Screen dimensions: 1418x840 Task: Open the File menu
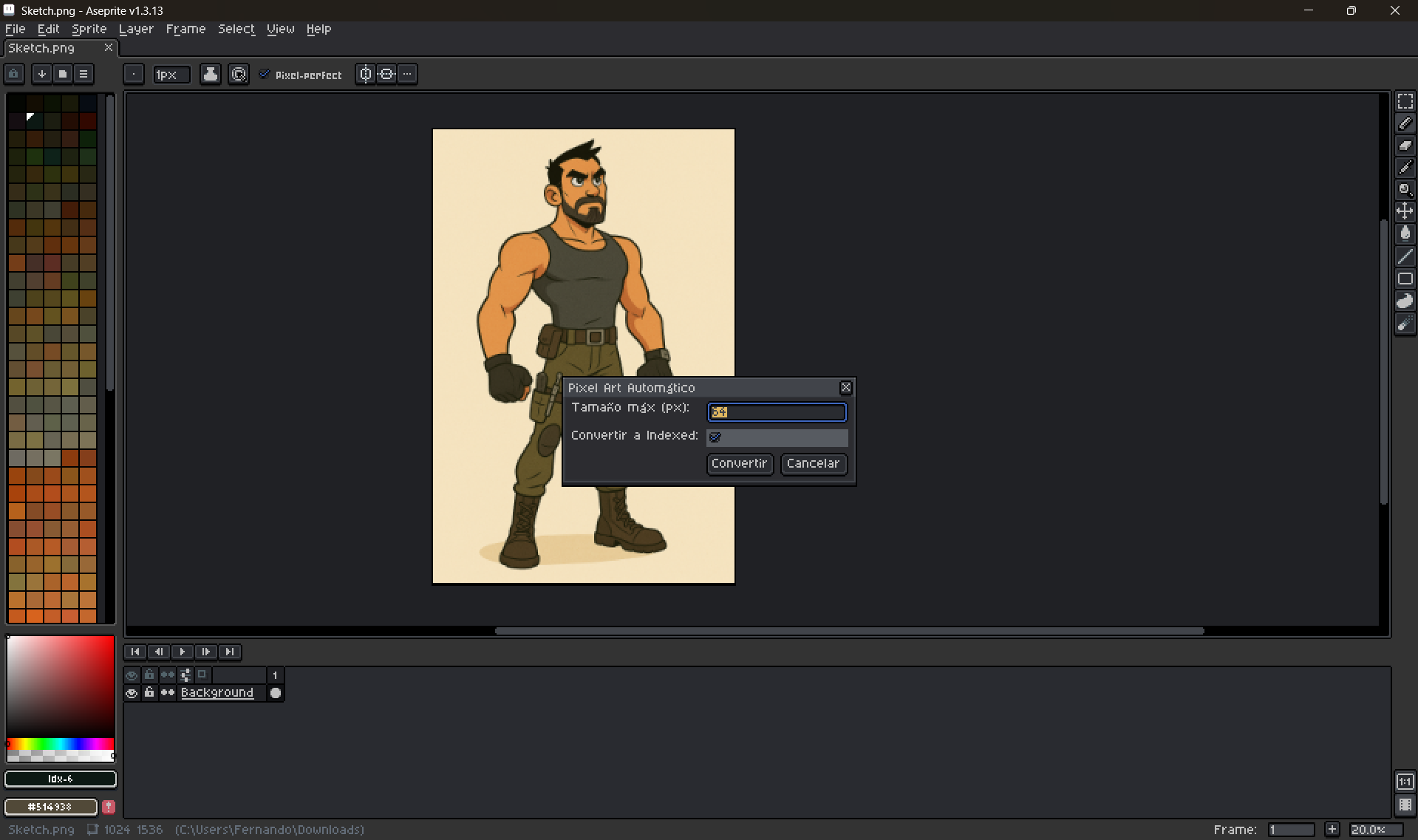[x=16, y=29]
